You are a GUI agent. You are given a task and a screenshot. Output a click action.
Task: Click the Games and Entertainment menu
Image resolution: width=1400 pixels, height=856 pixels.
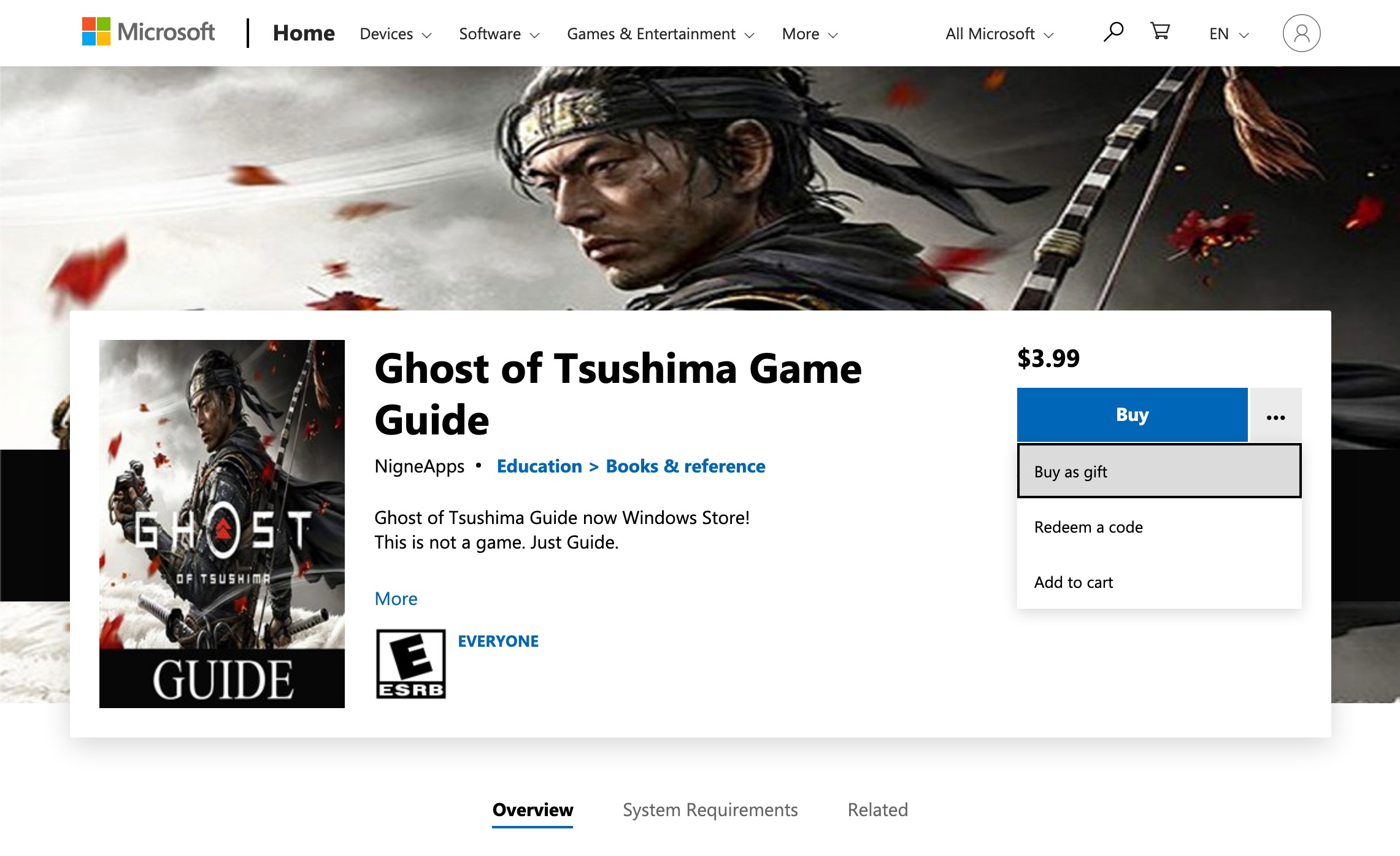click(x=659, y=33)
